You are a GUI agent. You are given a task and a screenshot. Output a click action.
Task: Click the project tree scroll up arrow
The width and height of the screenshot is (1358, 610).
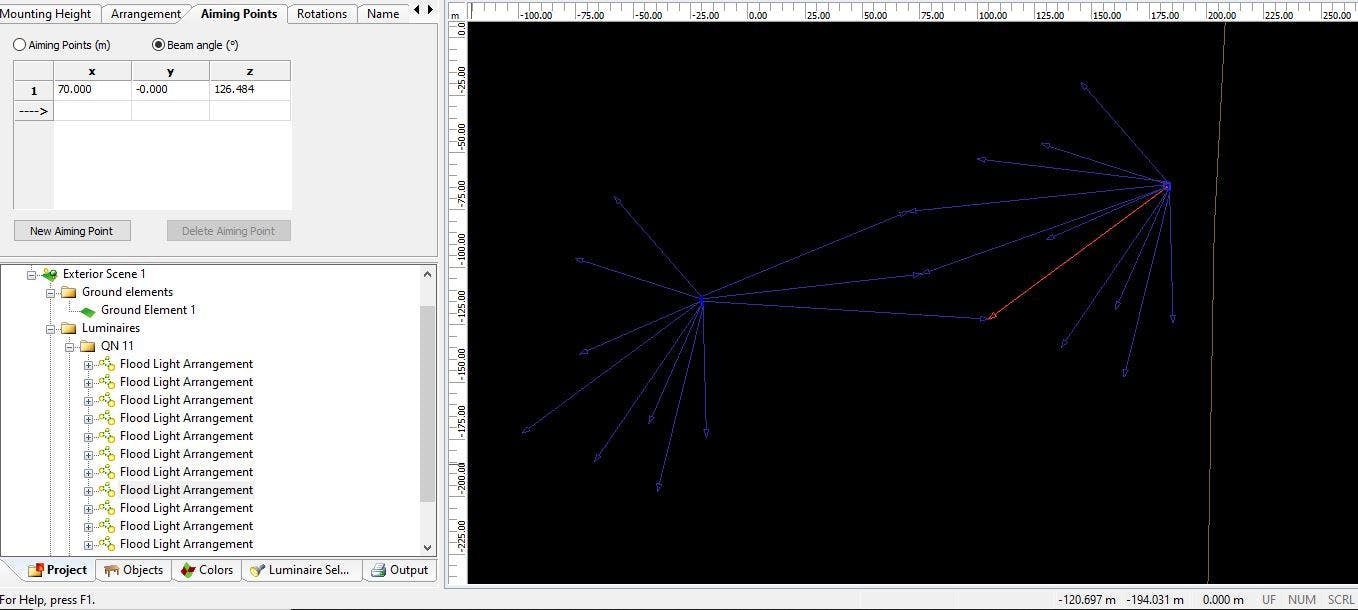pyautogui.click(x=428, y=273)
